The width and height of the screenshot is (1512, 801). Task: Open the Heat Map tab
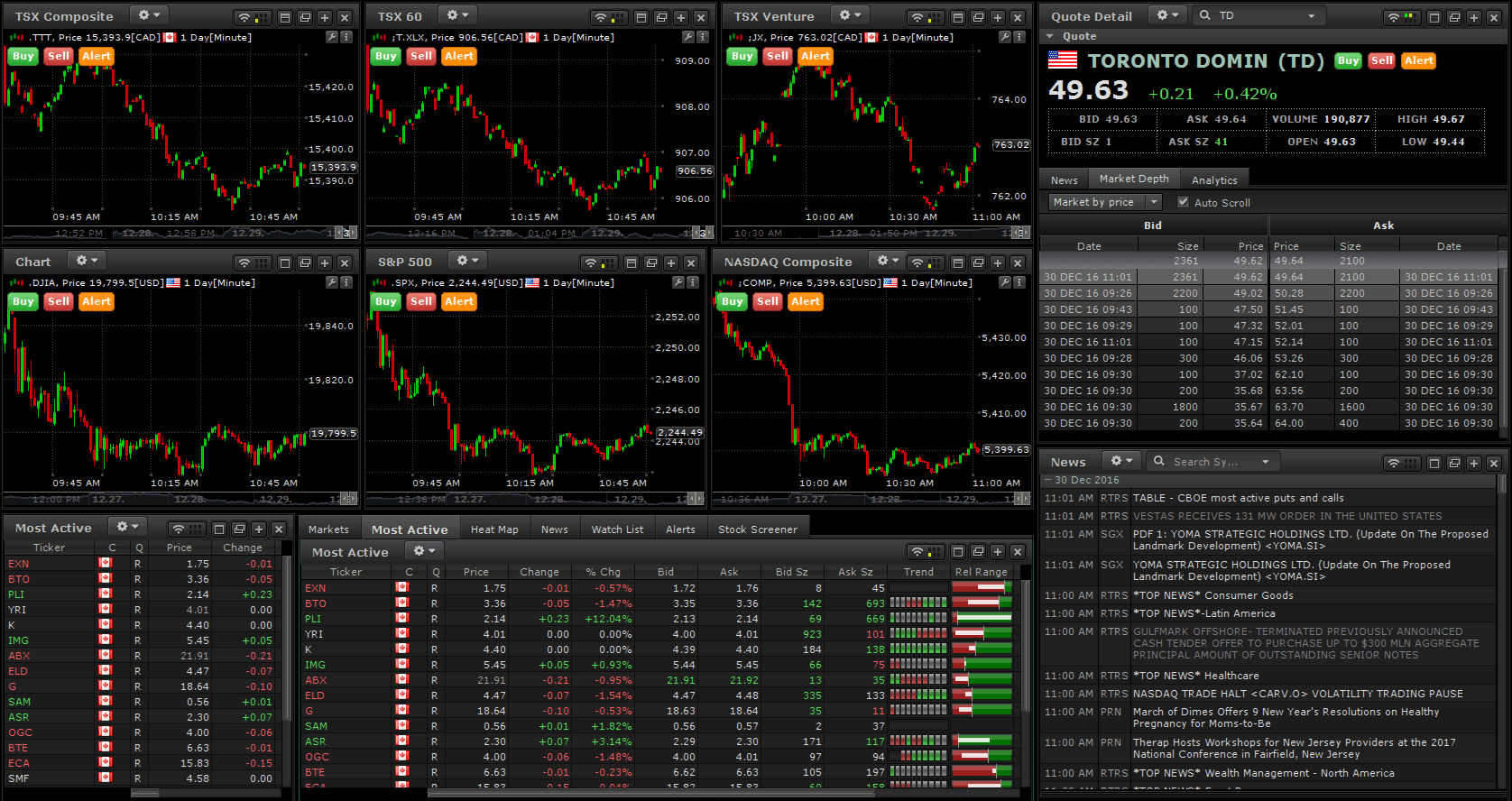(494, 529)
